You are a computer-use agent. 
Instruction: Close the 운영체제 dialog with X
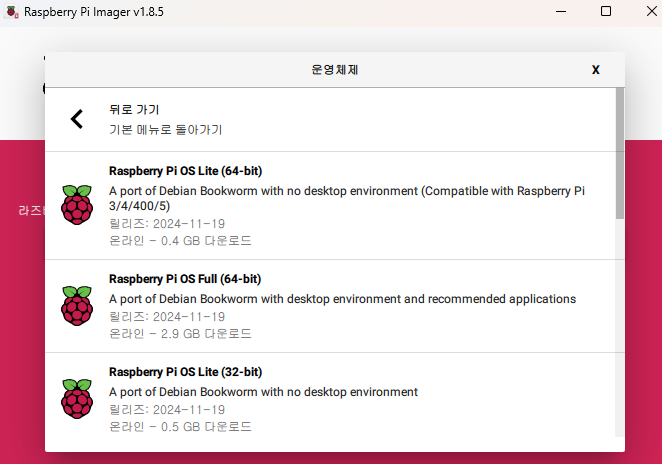point(596,70)
